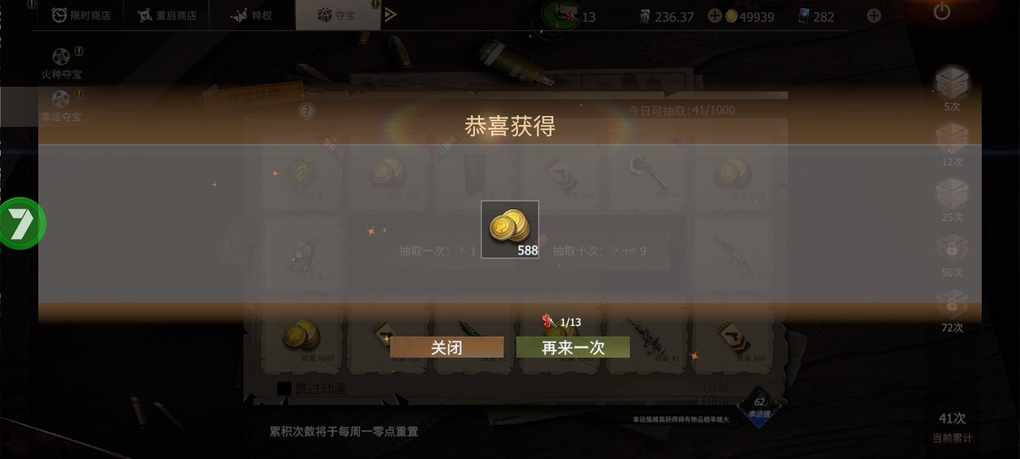Toggle the skip animation checkbox below grid

(284, 388)
